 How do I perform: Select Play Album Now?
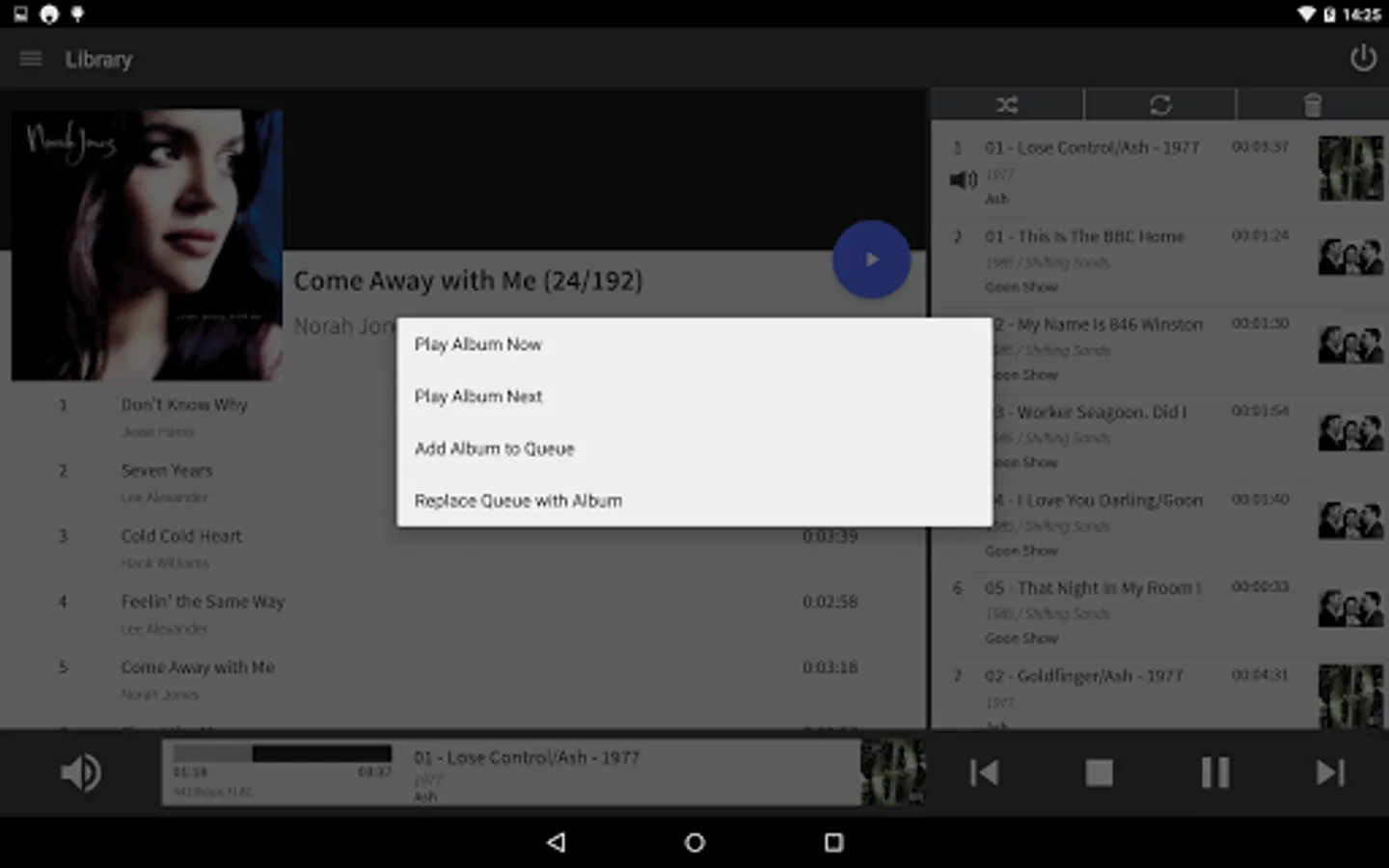pyautogui.click(x=694, y=344)
